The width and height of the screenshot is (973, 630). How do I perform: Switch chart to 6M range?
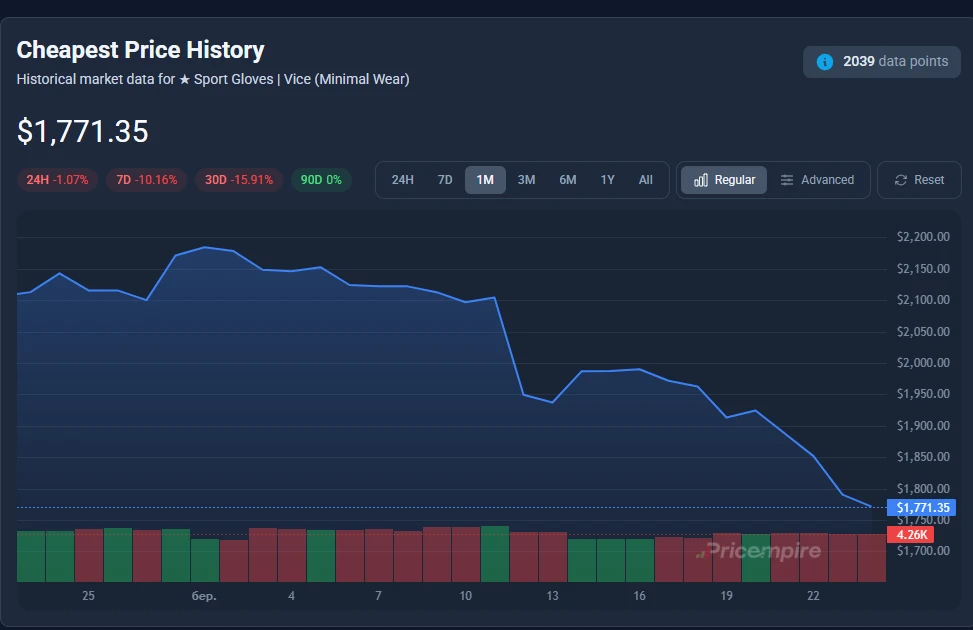point(567,180)
